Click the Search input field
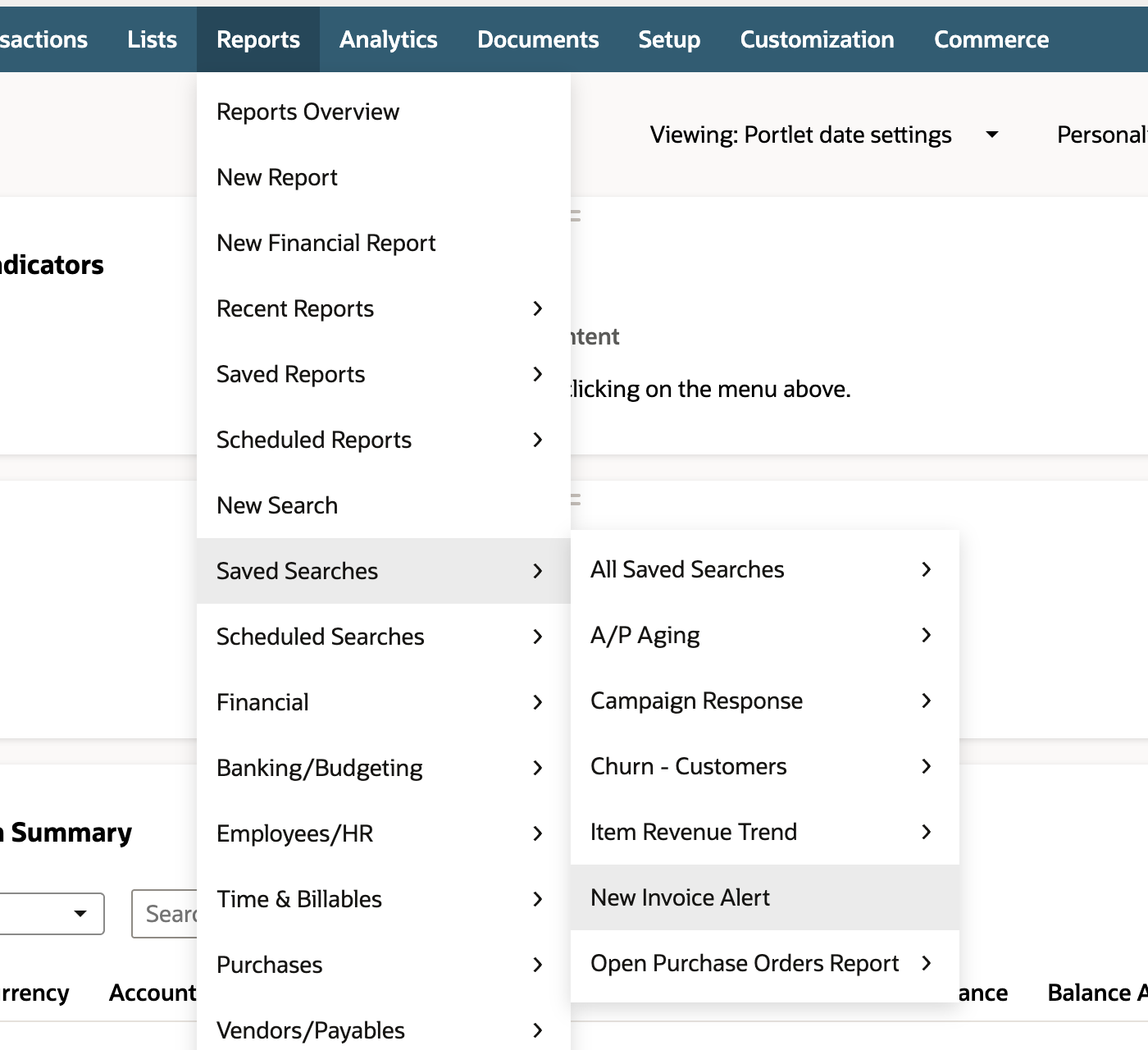Image resolution: width=1148 pixels, height=1050 pixels. point(165,914)
